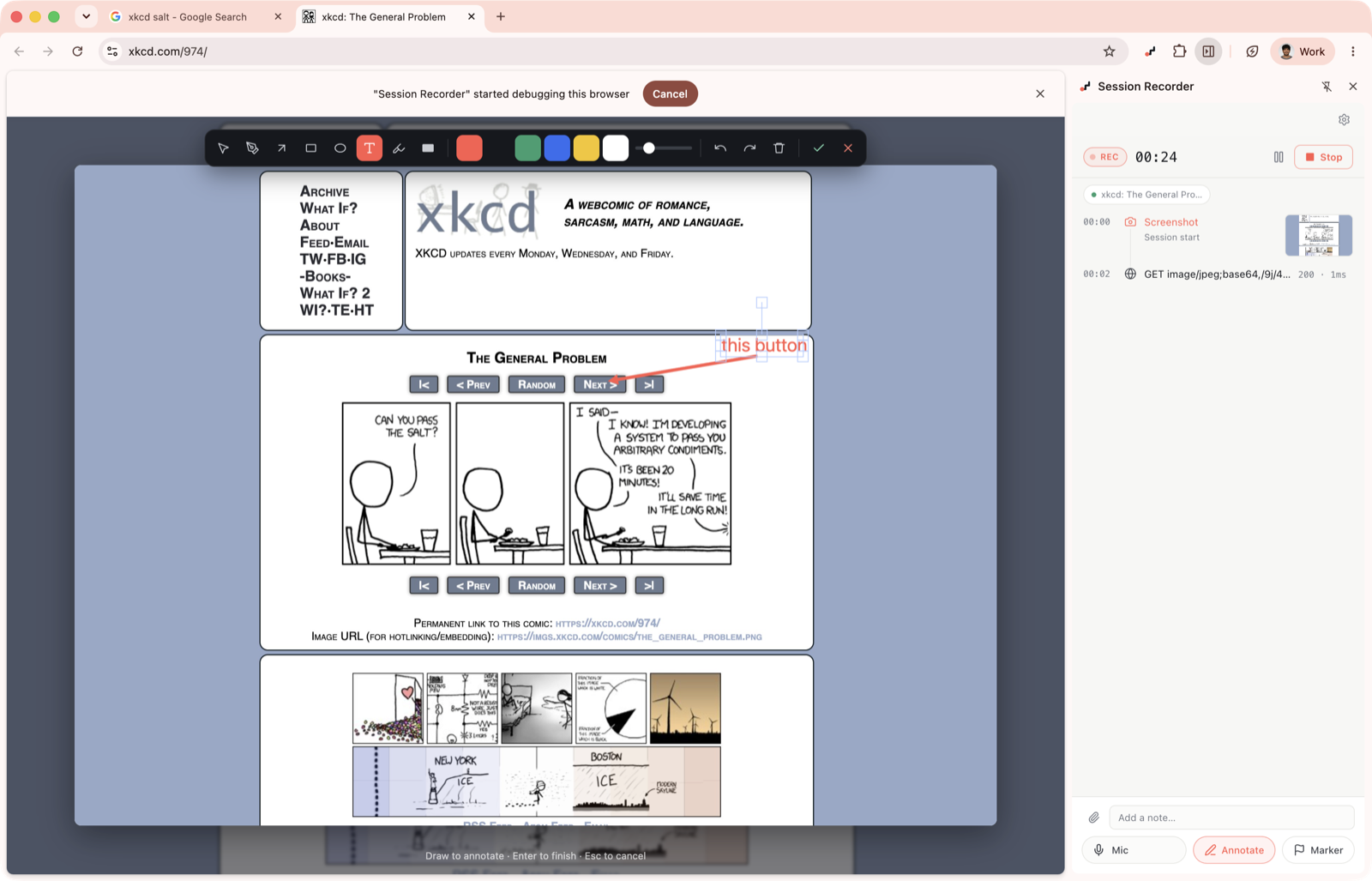The height and width of the screenshot is (881, 1372).
Task: Select the highlighter tool
Action: coord(399,148)
